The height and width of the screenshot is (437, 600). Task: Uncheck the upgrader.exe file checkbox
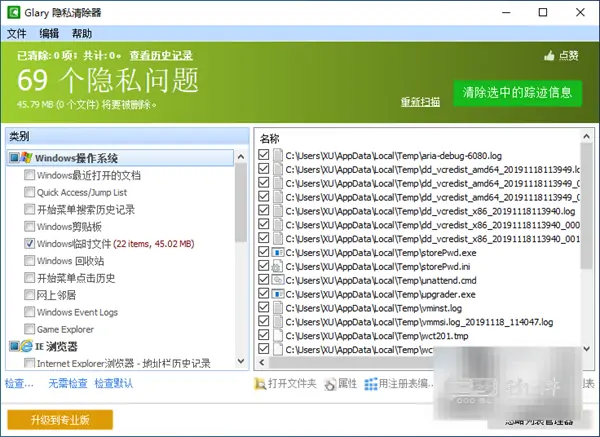click(x=264, y=293)
